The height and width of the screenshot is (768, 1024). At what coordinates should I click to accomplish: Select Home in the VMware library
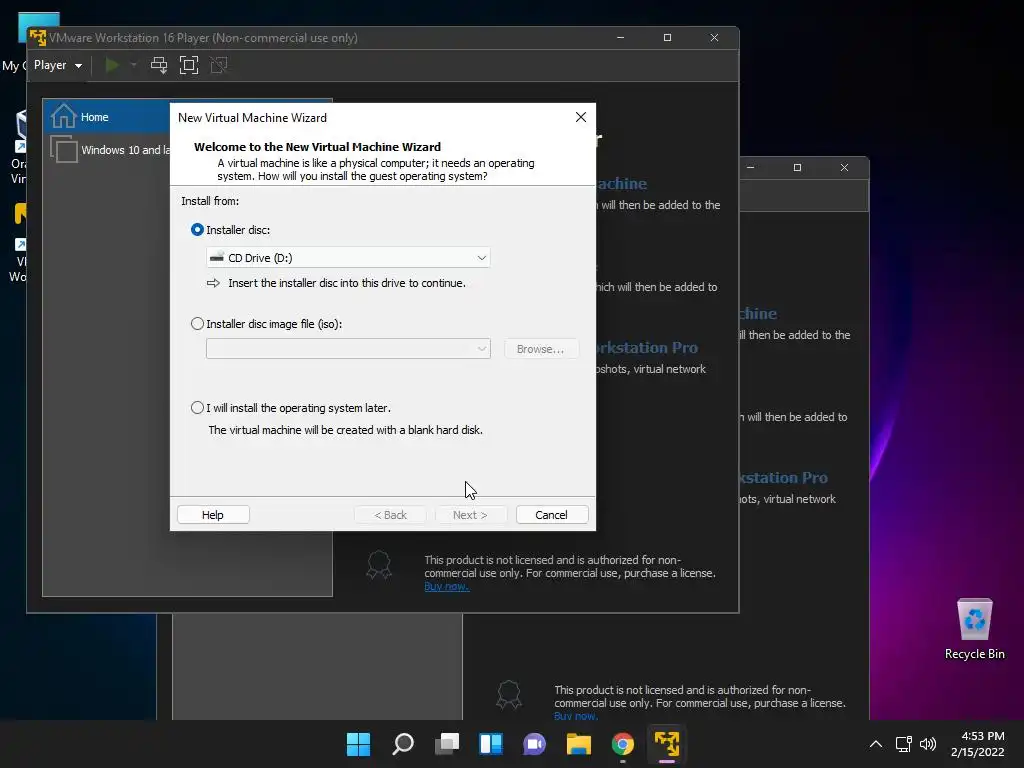point(107,117)
